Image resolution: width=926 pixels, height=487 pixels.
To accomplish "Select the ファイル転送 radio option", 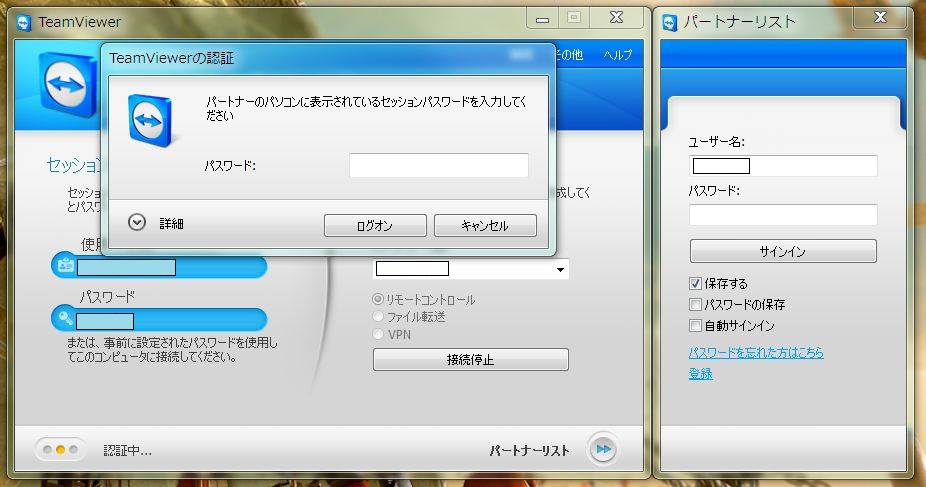I will 378,316.
